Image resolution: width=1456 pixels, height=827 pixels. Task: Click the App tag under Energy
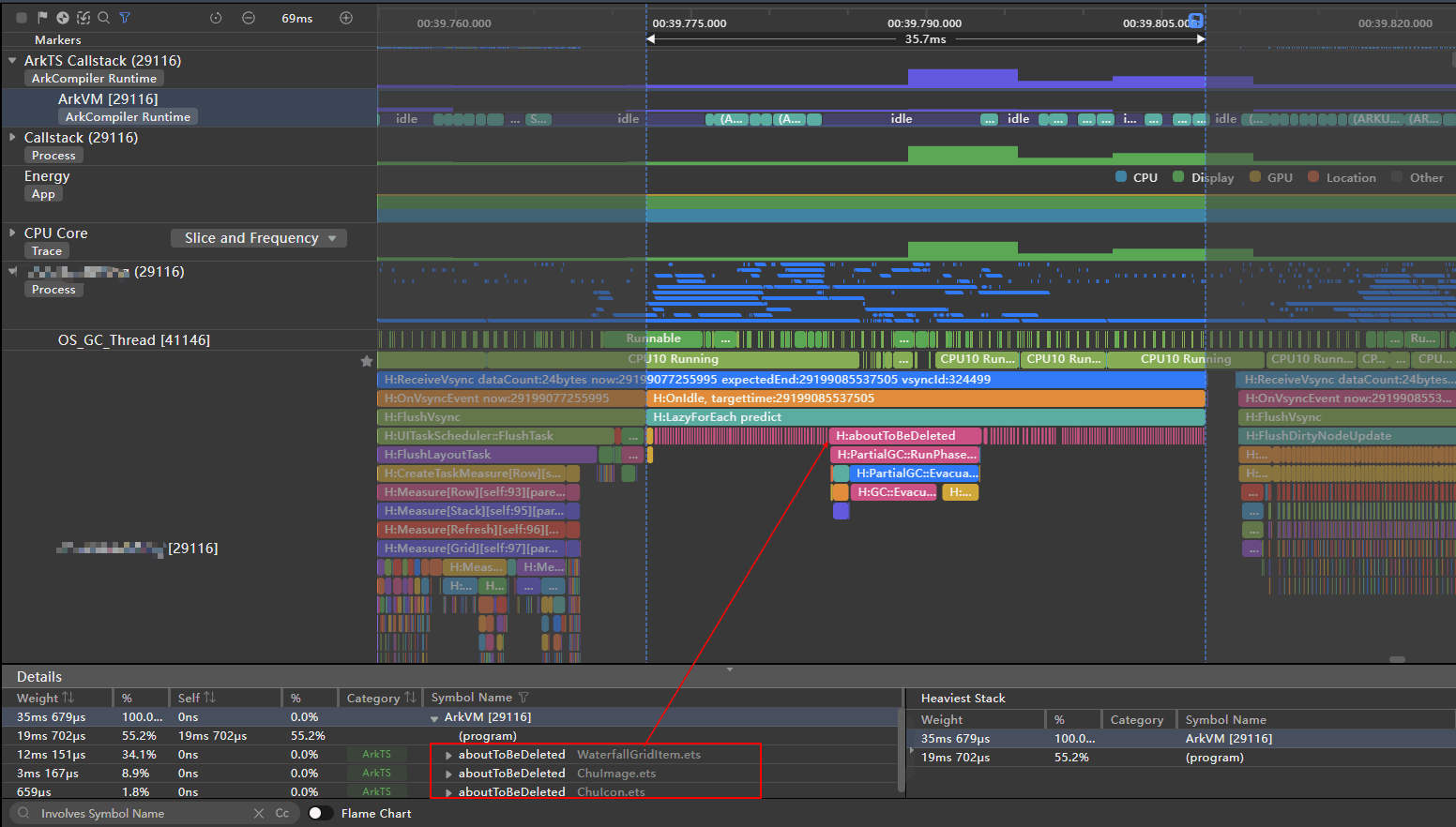(43, 194)
